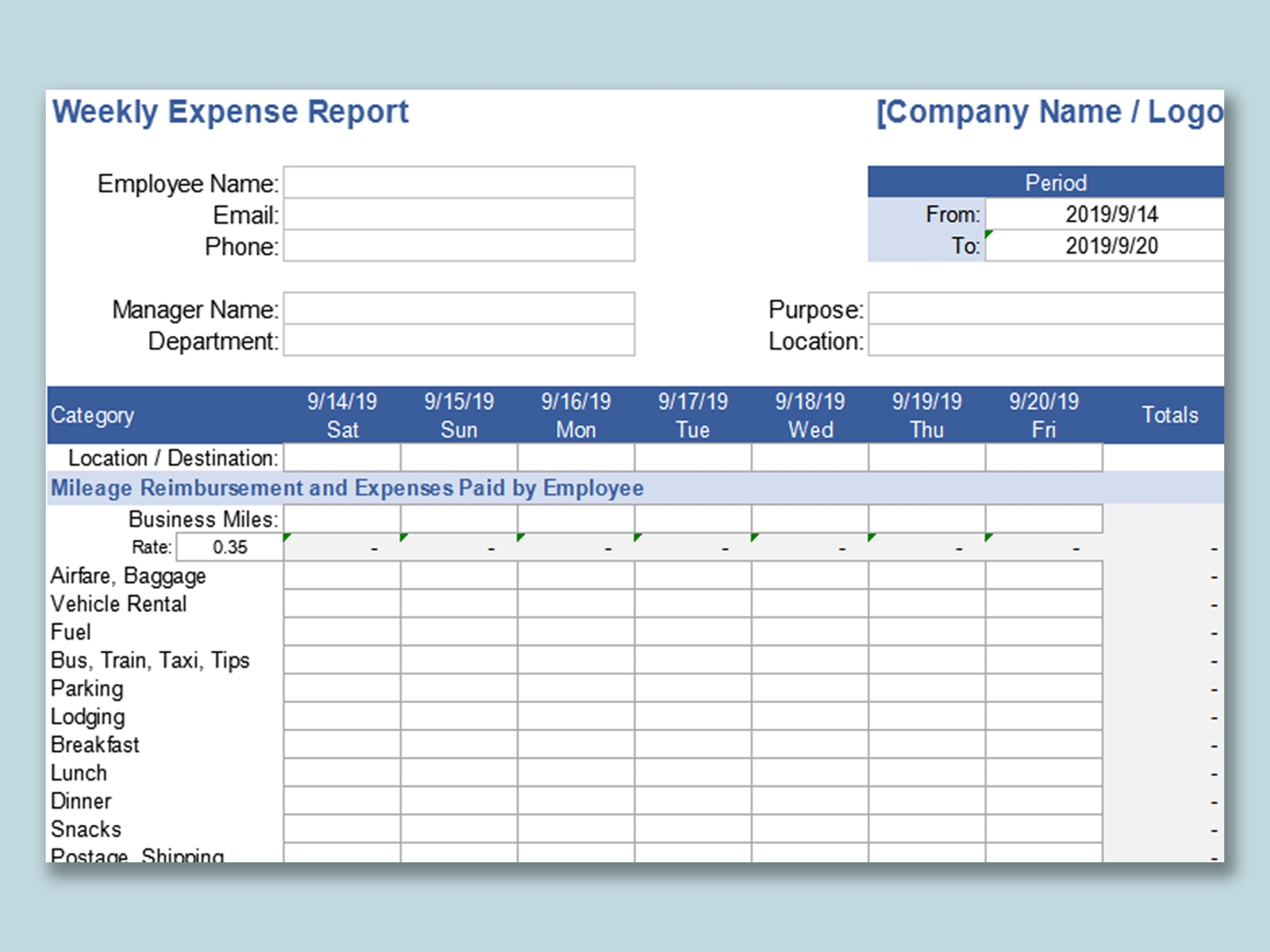This screenshot has width=1270, height=952.
Task: Click the Location field beneath Purpose
Action: point(1046,340)
